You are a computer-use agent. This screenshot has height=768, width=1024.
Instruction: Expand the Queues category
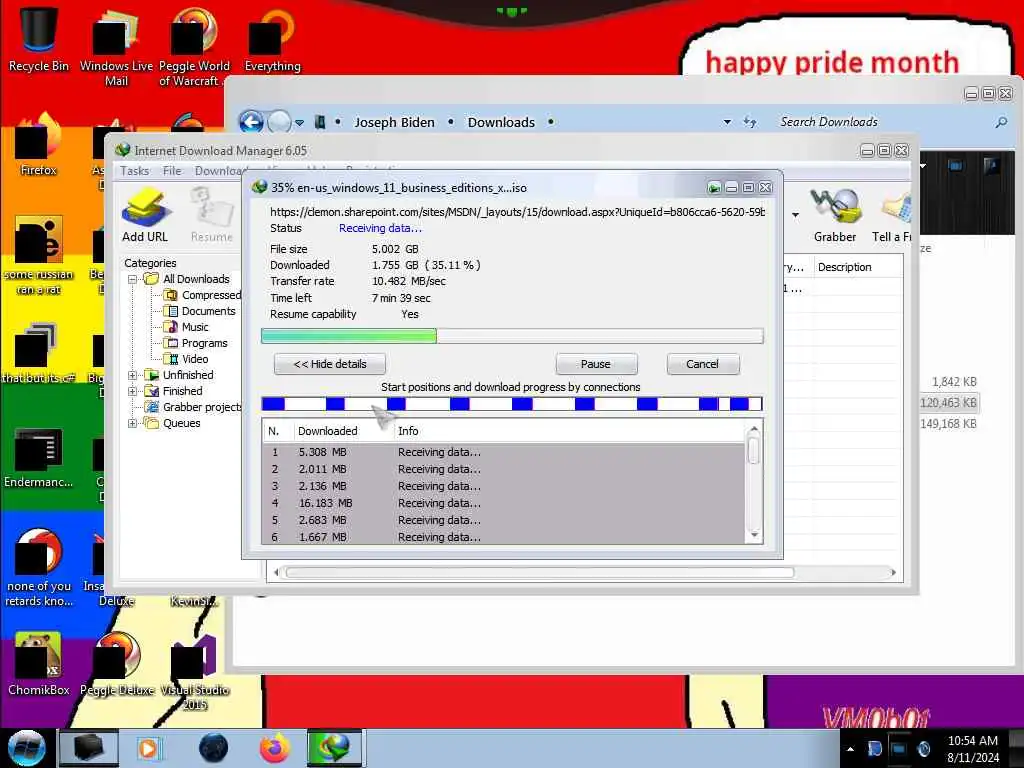click(133, 423)
